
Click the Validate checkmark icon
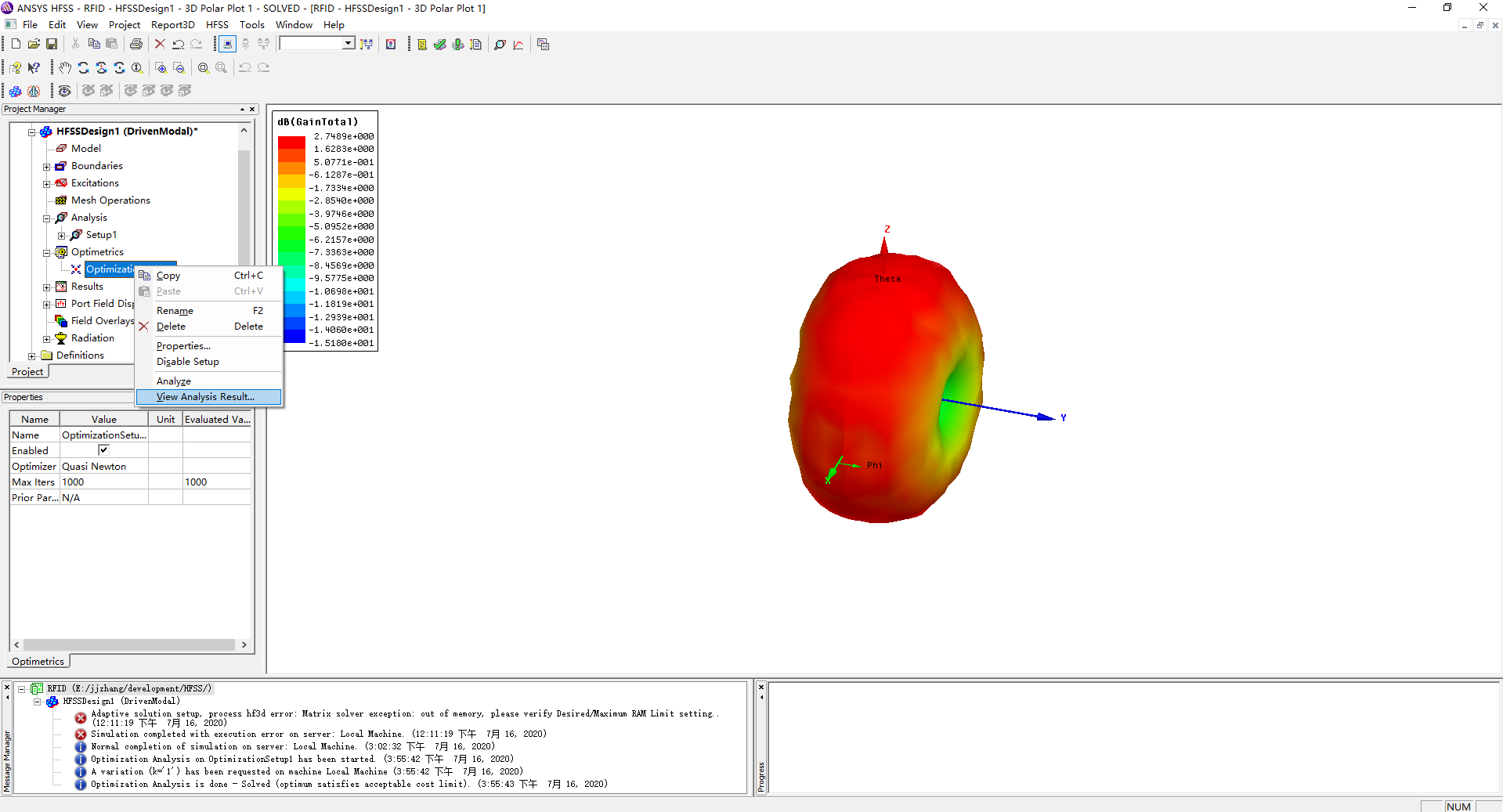[440, 45]
